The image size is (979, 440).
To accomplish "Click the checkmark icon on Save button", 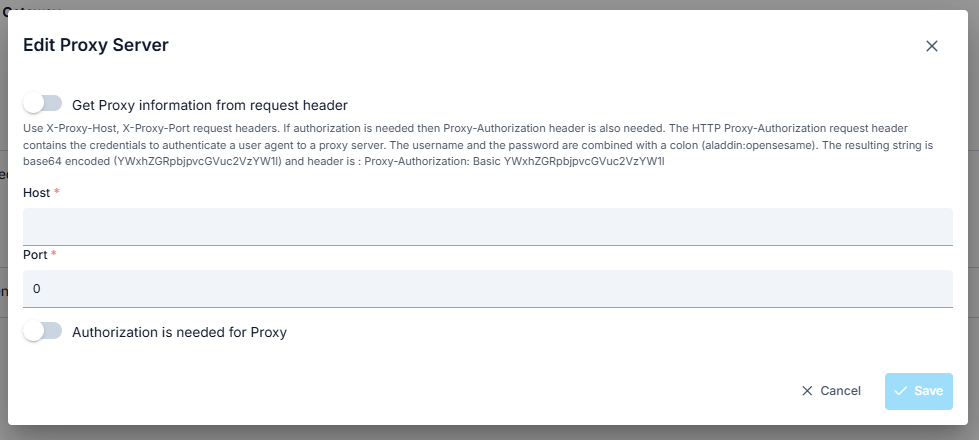I will pos(901,391).
